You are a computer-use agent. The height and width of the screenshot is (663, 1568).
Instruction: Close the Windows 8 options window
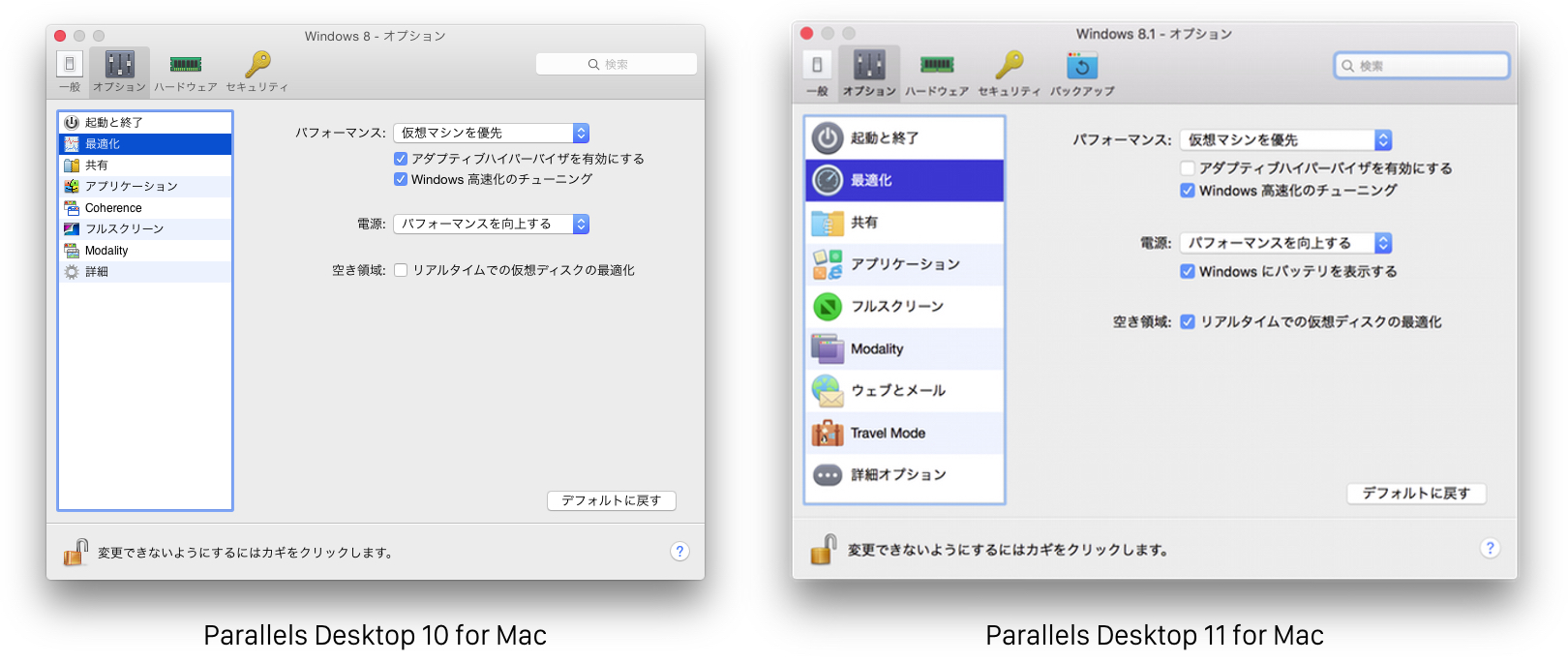(60, 36)
